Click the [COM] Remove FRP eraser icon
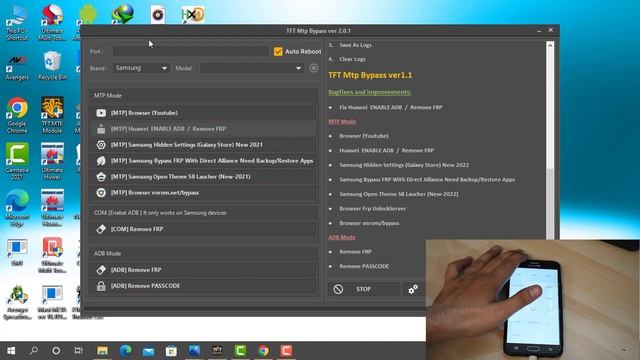Image resolution: width=640 pixels, height=360 pixels. 101,229
